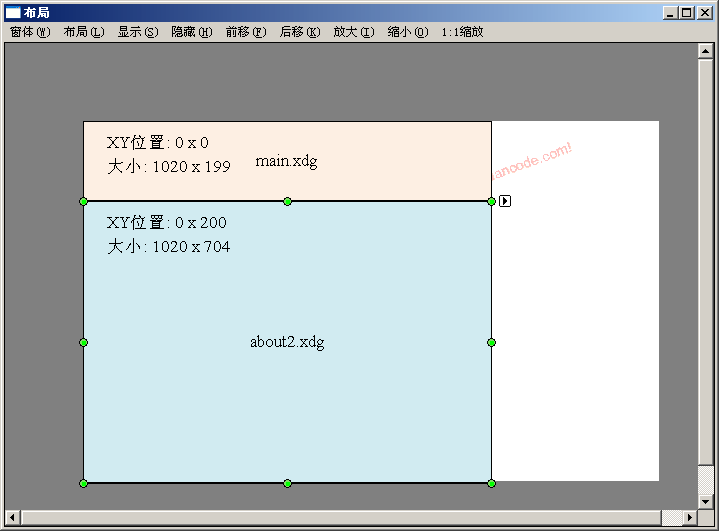Viewport: 719px width, 531px height.
Task: Send selected form backward with 后移(K)
Action: tap(299, 32)
